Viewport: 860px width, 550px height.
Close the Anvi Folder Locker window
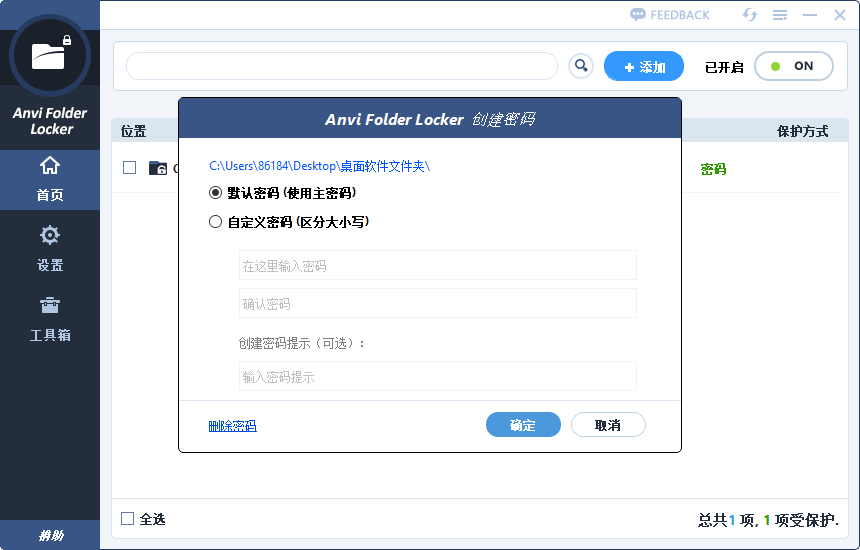pos(840,15)
